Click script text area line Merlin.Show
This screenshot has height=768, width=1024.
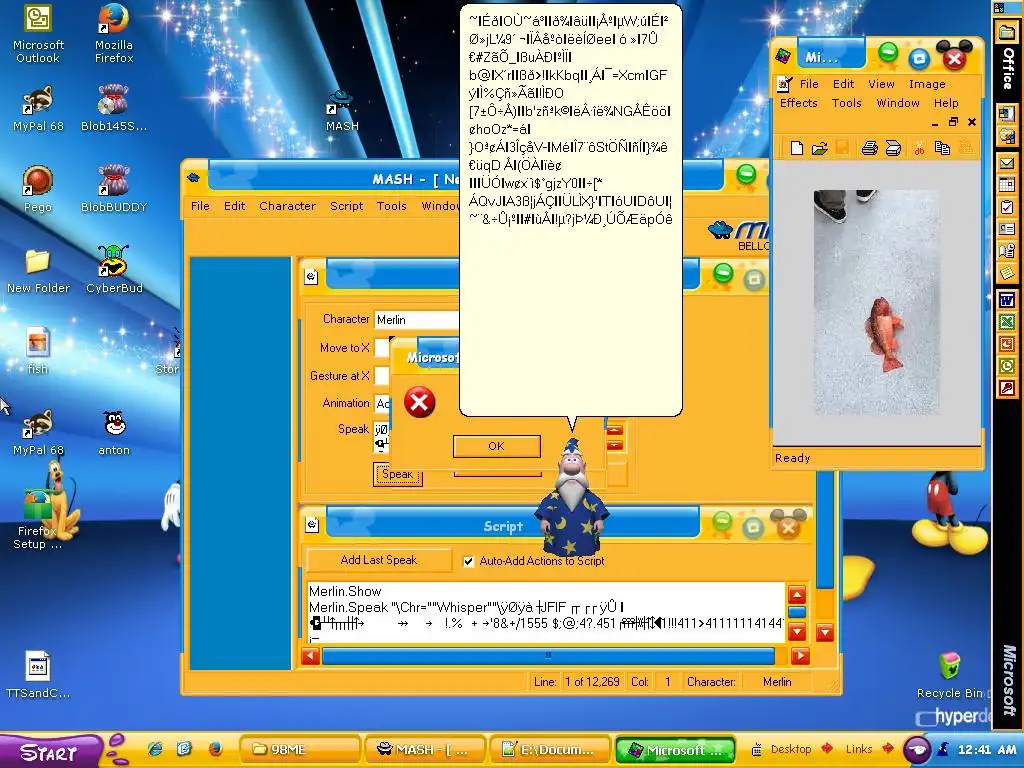(x=345, y=592)
